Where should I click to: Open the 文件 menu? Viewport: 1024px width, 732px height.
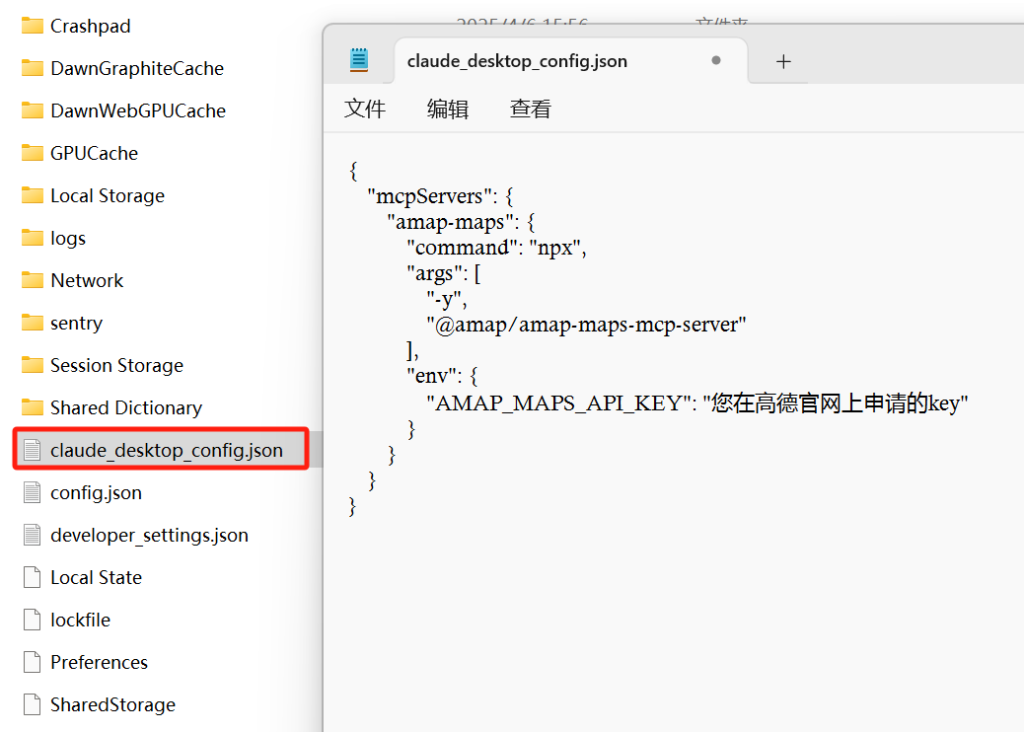point(364,108)
